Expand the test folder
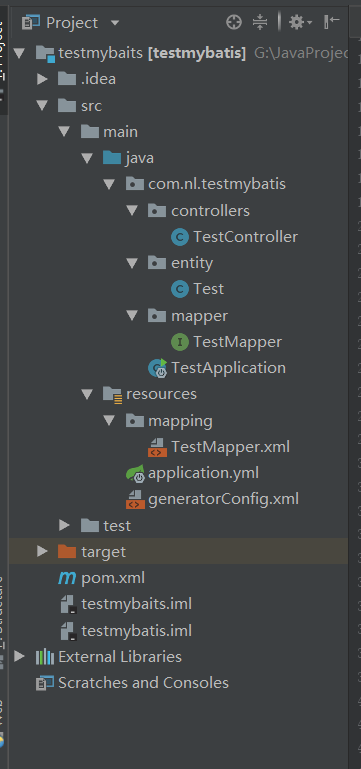Screen dimensions: 361x769 65,525
